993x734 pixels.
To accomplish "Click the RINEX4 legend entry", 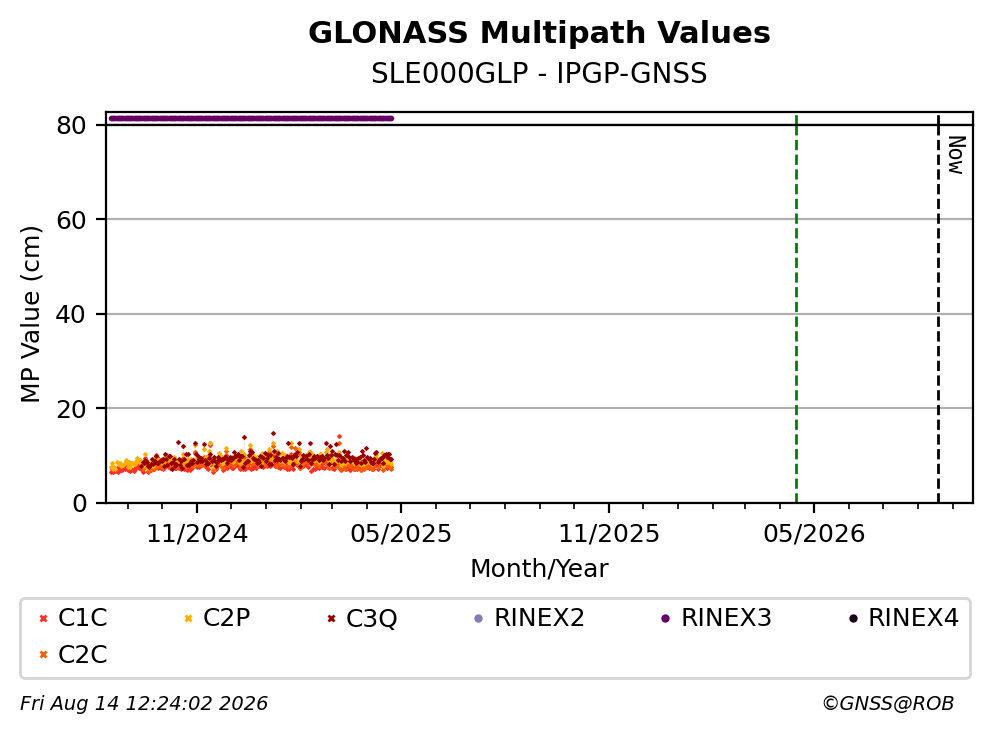I will click(904, 617).
